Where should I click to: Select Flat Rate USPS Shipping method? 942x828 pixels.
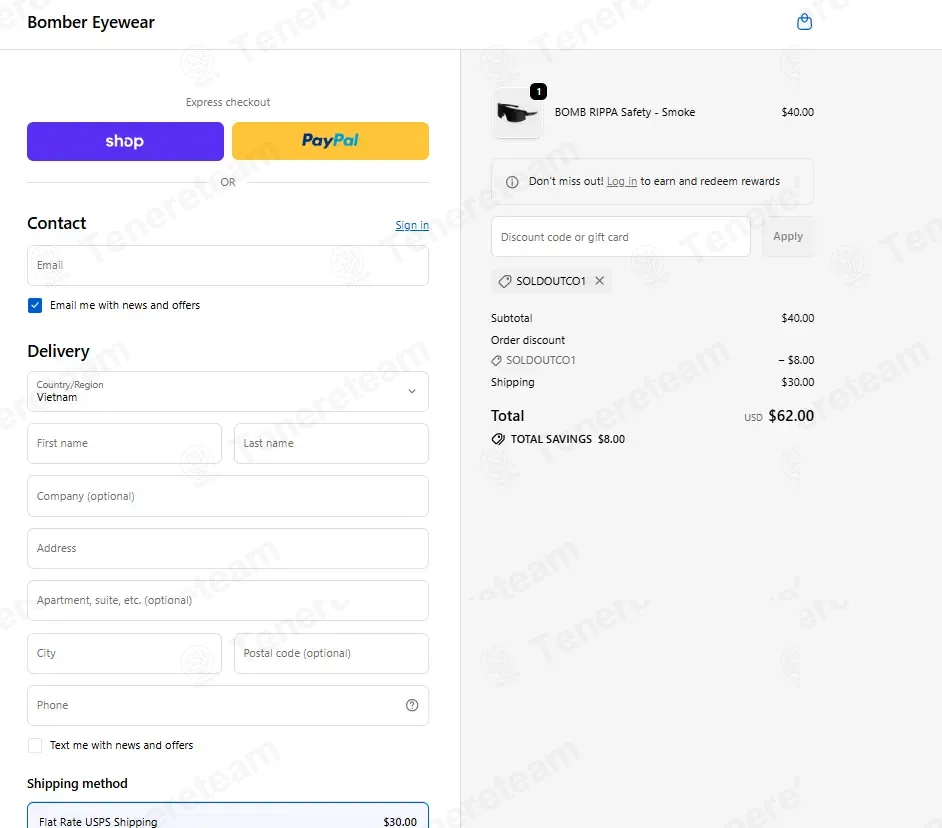coord(228,816)
